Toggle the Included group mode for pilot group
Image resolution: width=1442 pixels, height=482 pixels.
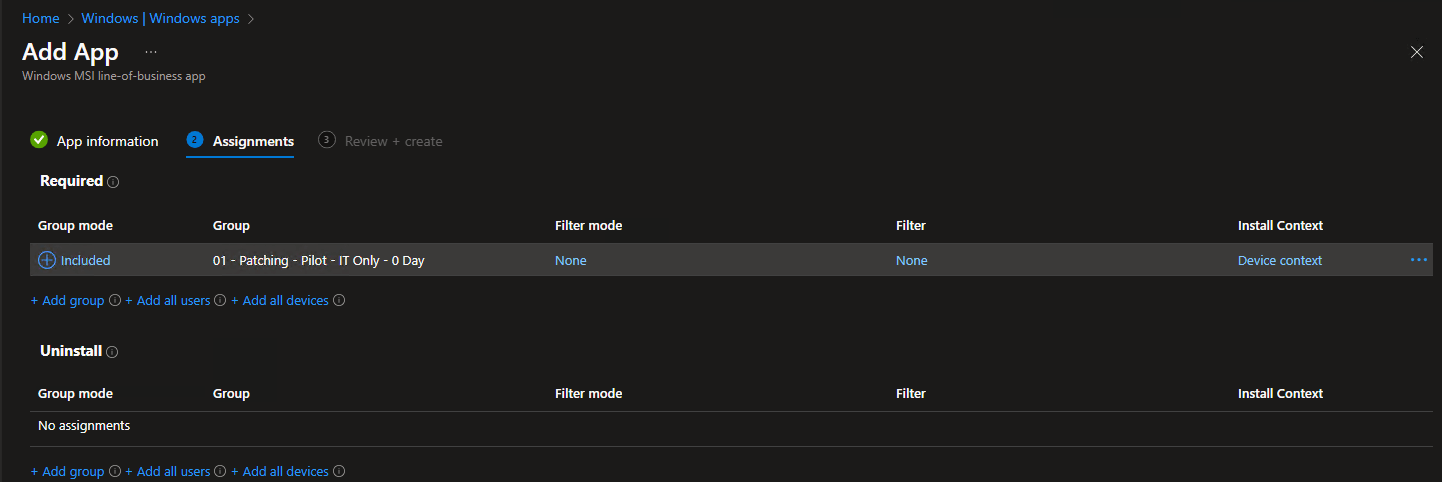(74, 260)
